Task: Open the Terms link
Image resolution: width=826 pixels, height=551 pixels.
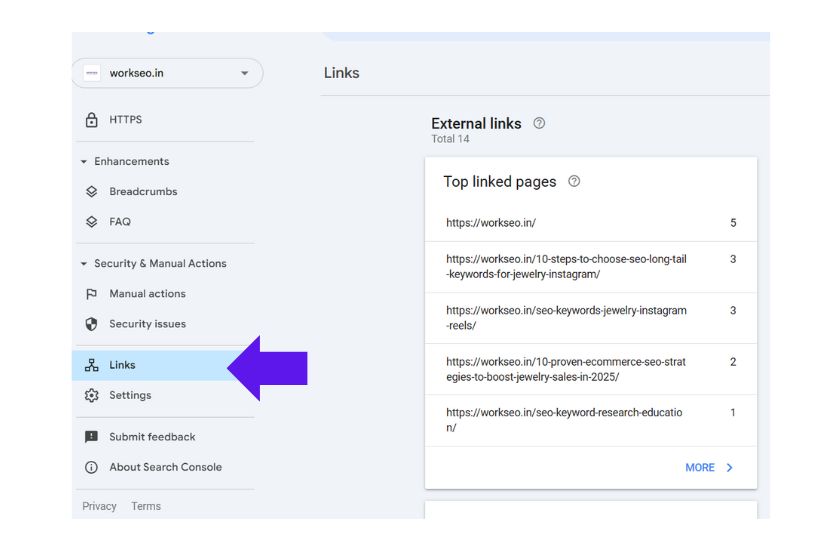Action: [x=146, y=506]
